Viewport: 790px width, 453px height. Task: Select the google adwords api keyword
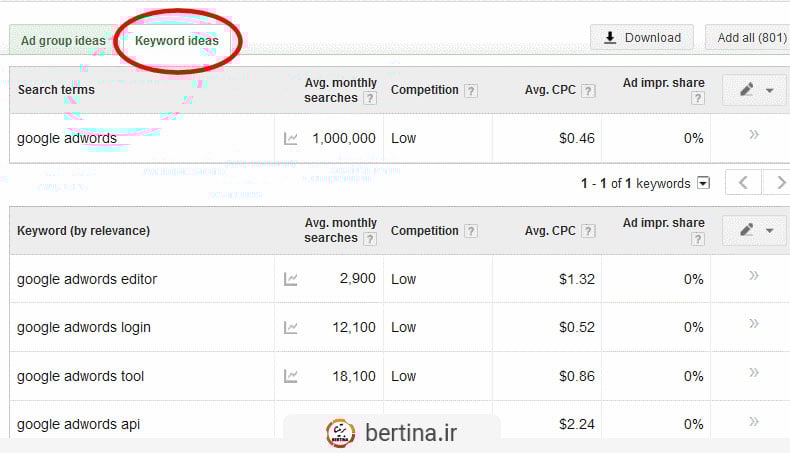tap(79, 424)
